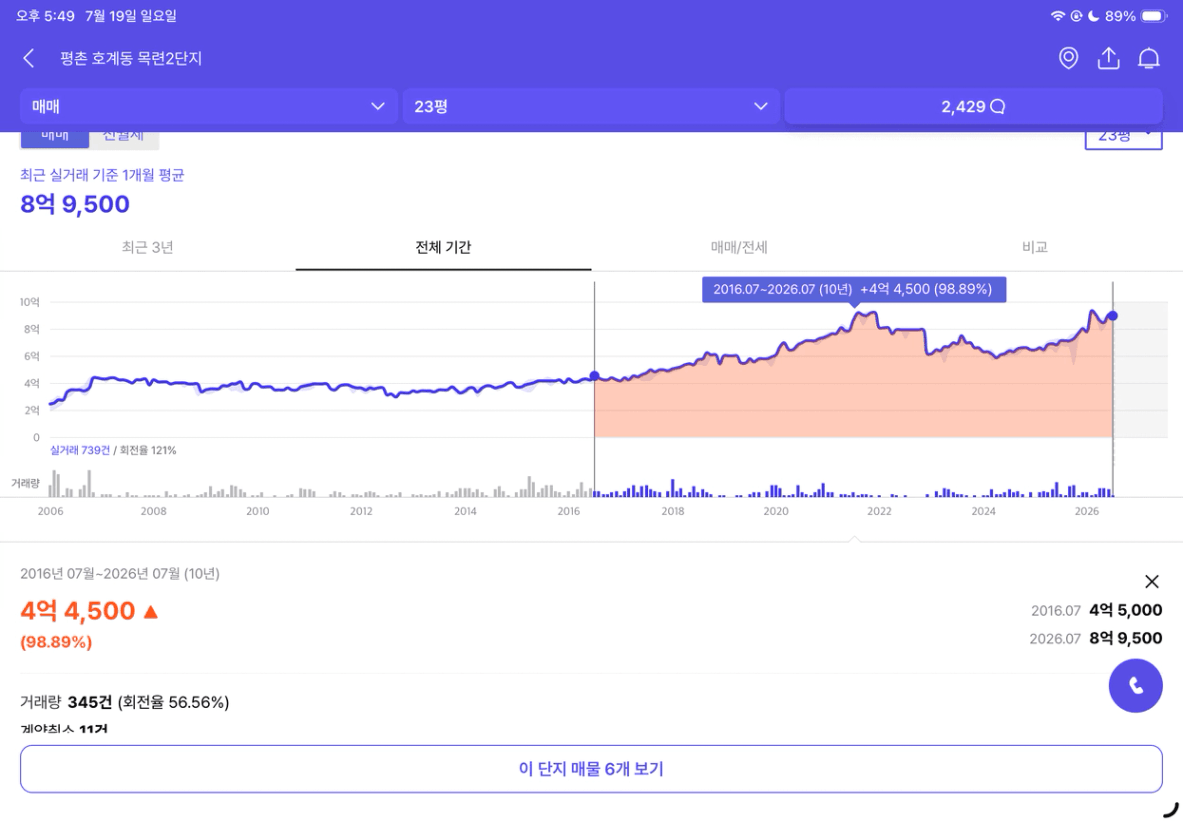This screenshot has height=822, width=1183.
Task: Enable alerts with the bell icon
Action: pyautogui.click(x=1148, y=58)
